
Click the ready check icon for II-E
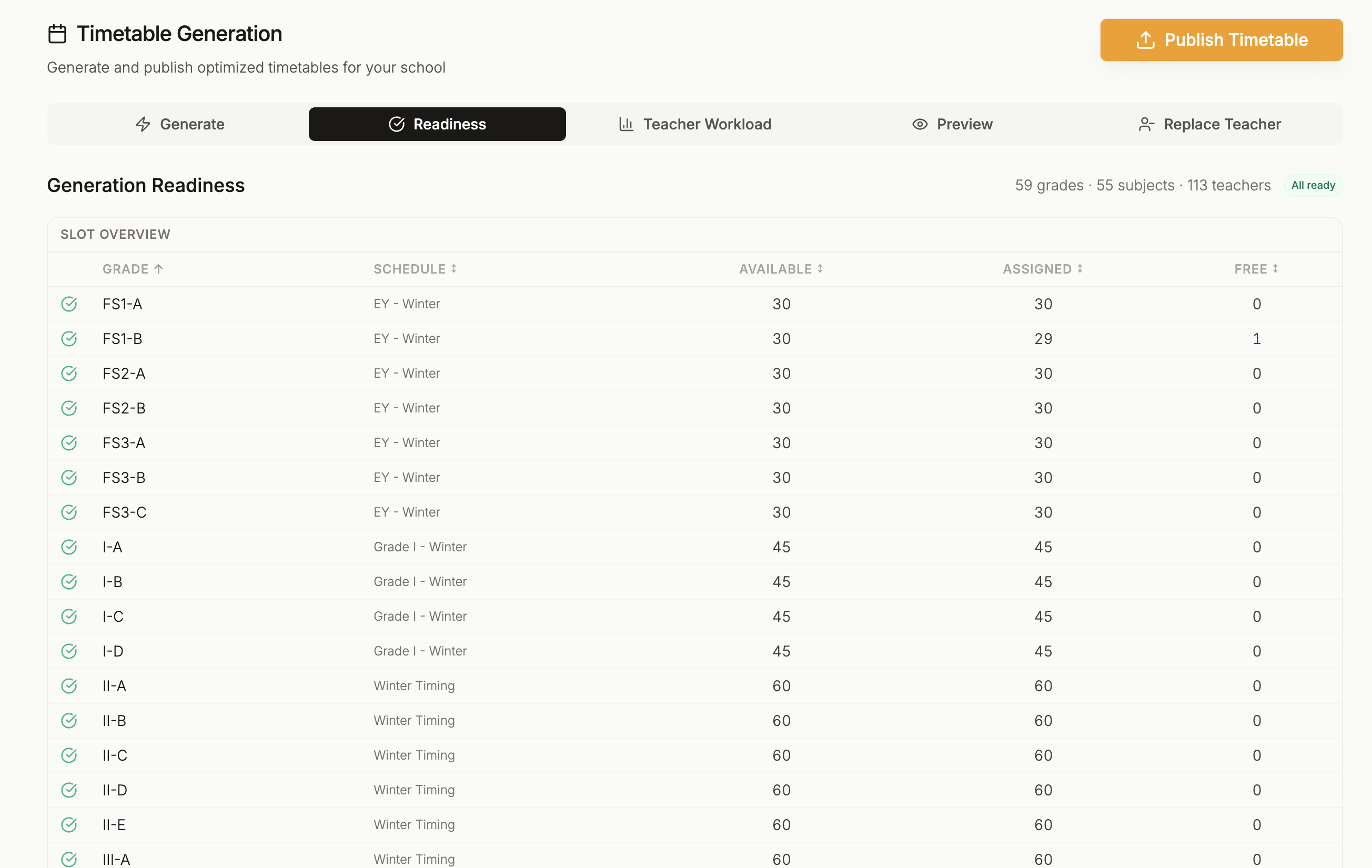pos(69,825)
